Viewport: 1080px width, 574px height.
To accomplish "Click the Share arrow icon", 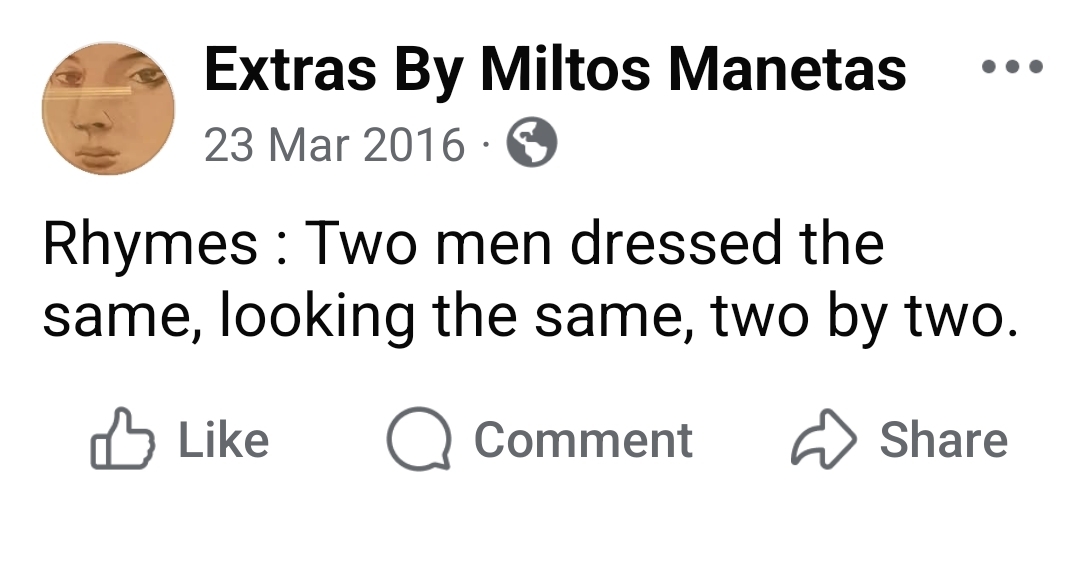I will (x=824, y=440).
